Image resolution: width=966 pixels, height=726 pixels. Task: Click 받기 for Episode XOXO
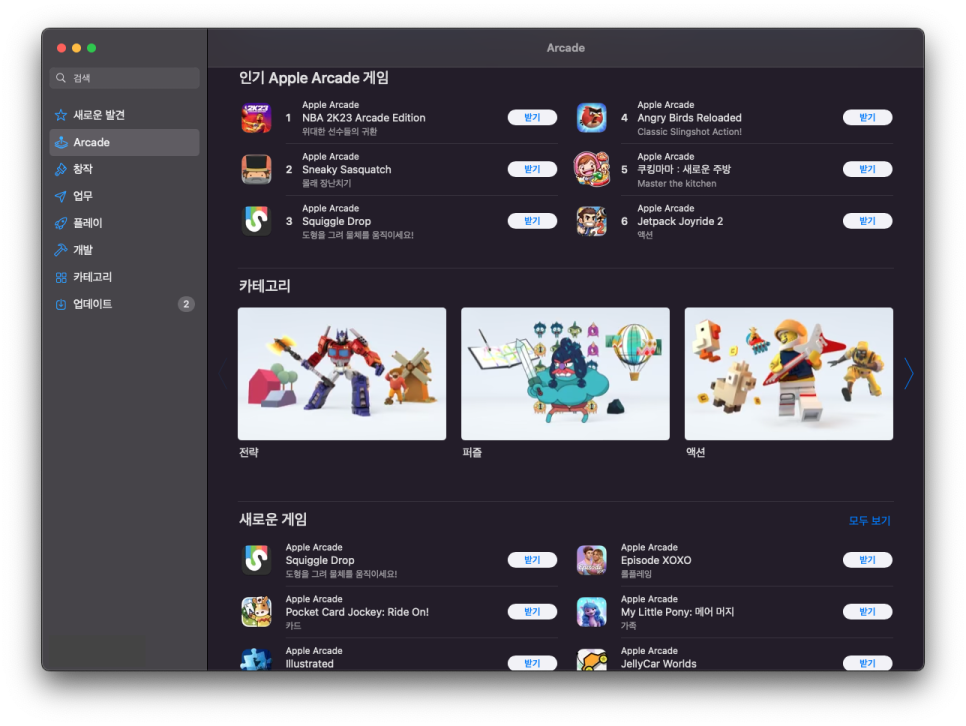pyautogui.click(x=867, y=560)
